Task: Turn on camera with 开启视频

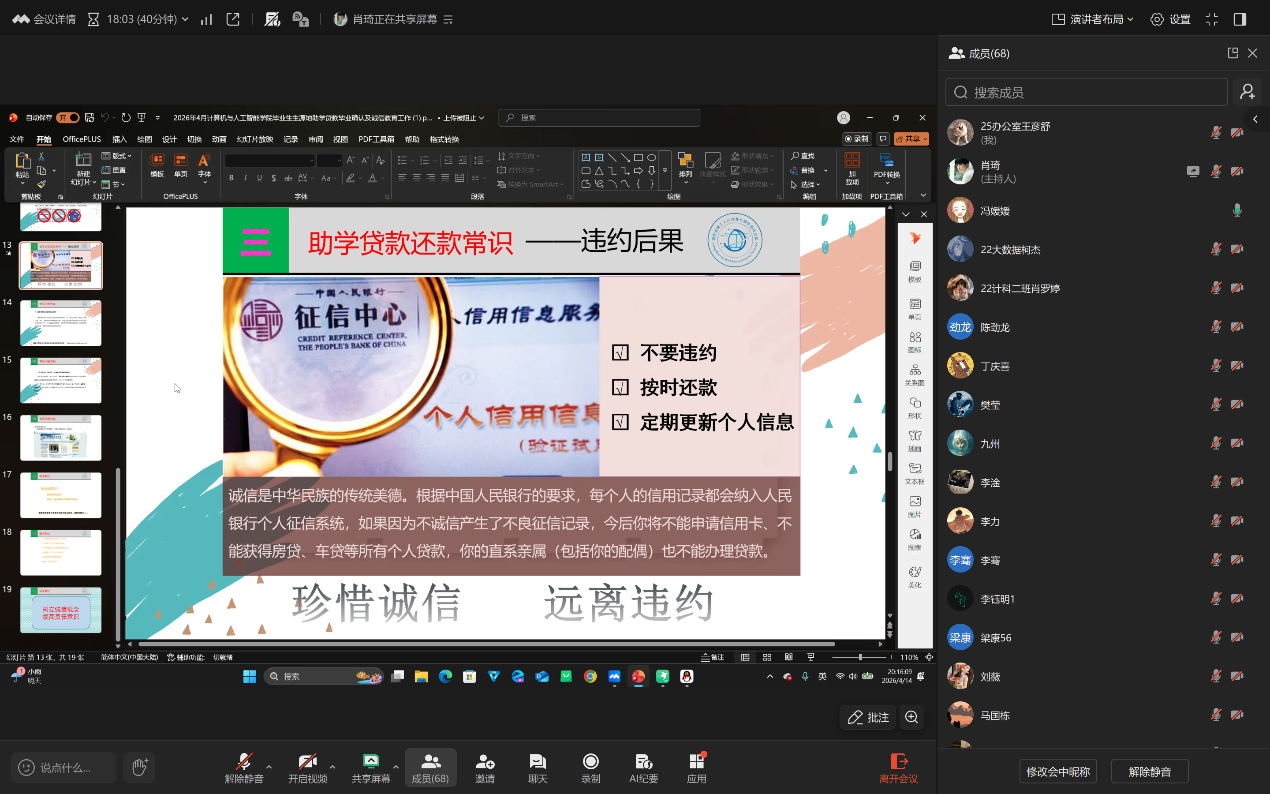Action: (307, 762)
